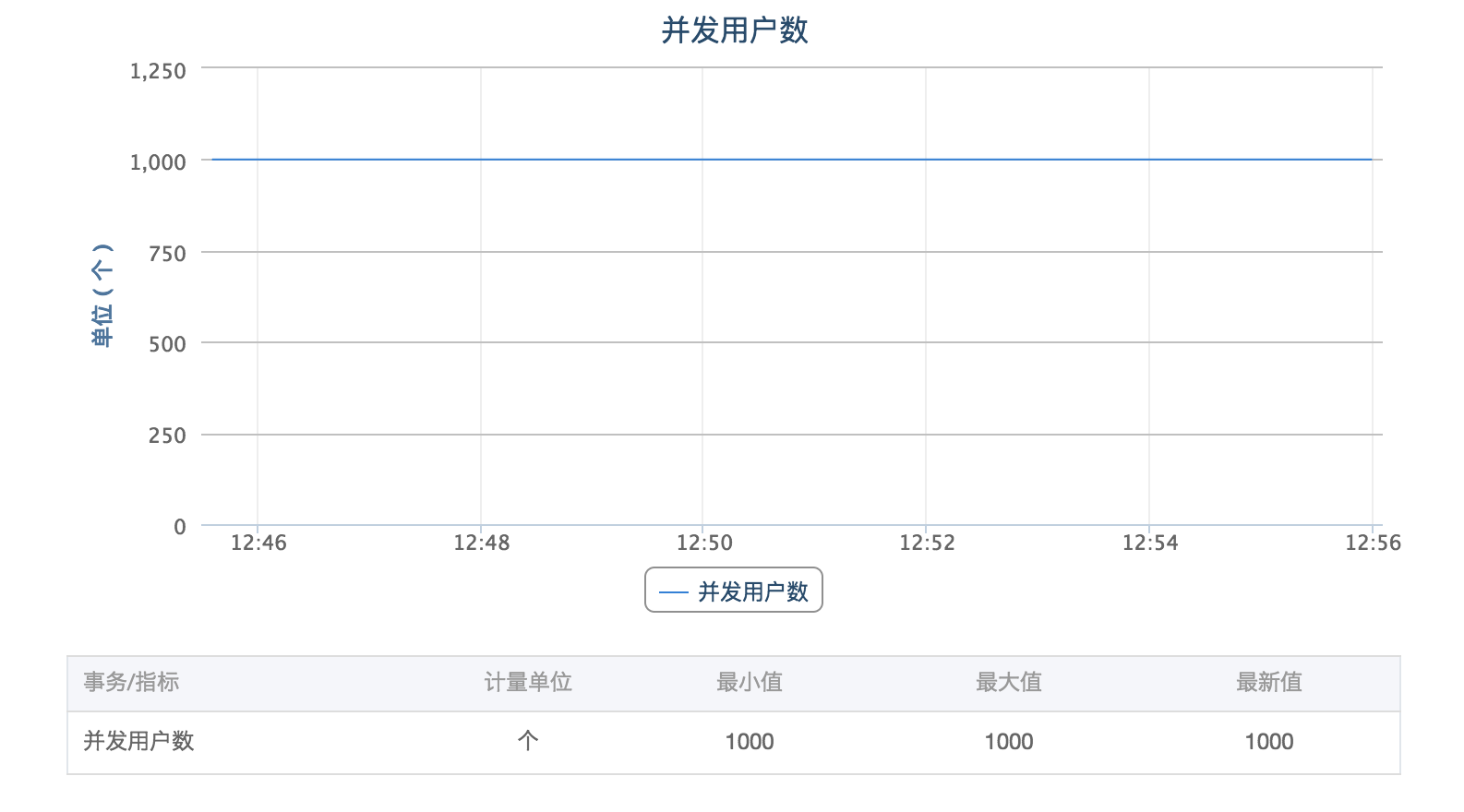Click the 250 y-axis label
The width and height of the screenshot is (1464, 812).
point(167,436)
